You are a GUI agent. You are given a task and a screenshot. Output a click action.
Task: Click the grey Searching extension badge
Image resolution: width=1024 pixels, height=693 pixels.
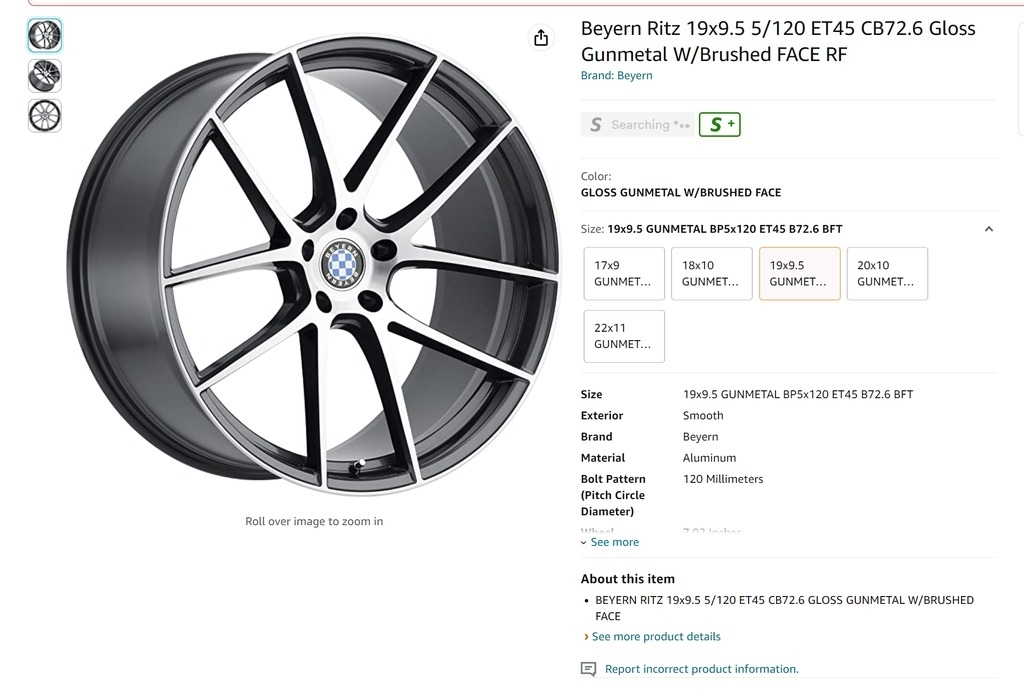[x=636, y=125]
